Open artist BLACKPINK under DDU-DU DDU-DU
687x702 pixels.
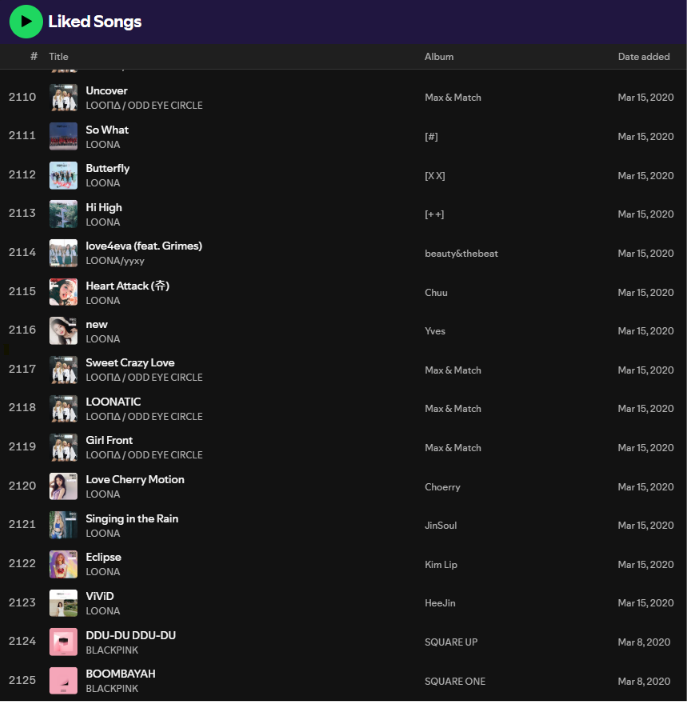[x=112, y=651]
